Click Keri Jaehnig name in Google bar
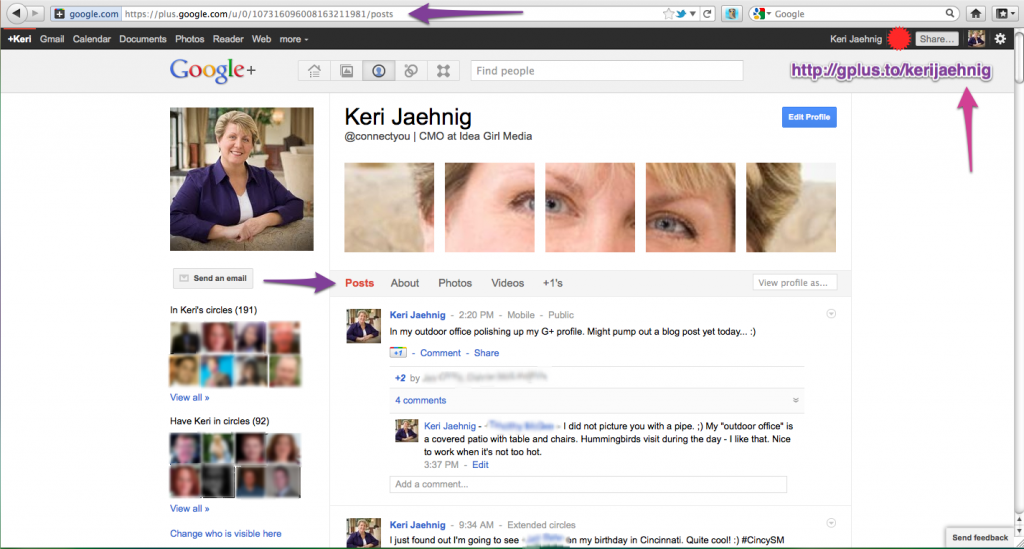This screenshot has height=549, width=1024. [856, 39]
